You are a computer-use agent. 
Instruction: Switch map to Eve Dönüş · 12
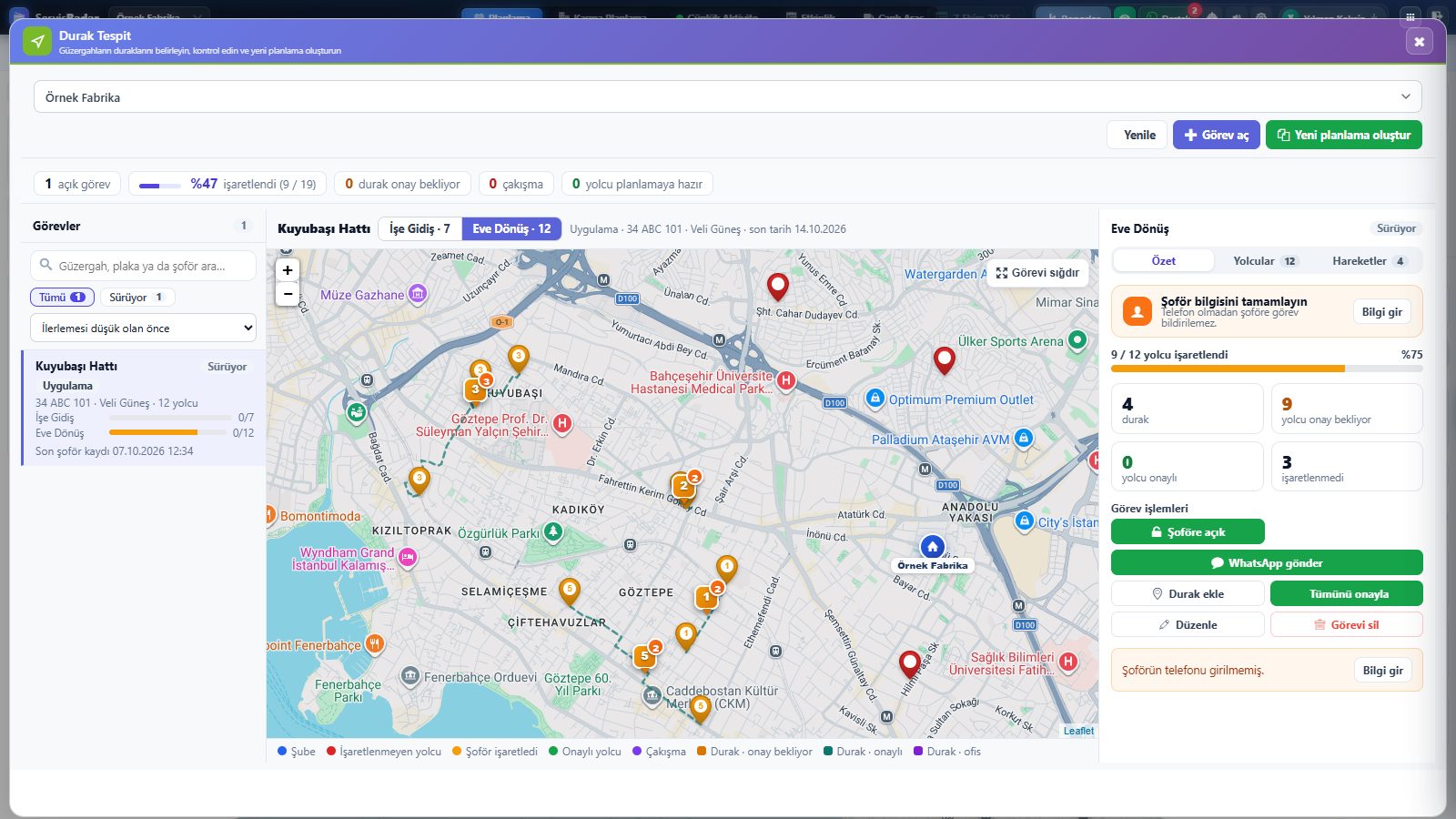(511, 228)
